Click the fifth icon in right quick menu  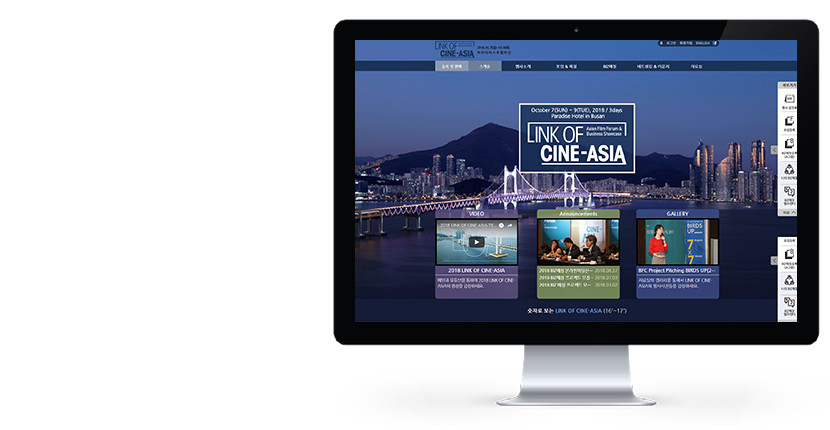pyautogui.click(x=789, y=192)
